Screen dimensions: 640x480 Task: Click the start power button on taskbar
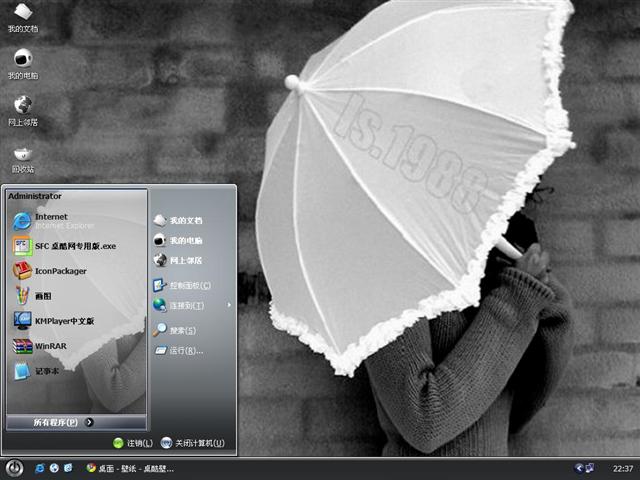tap(15, 468)
